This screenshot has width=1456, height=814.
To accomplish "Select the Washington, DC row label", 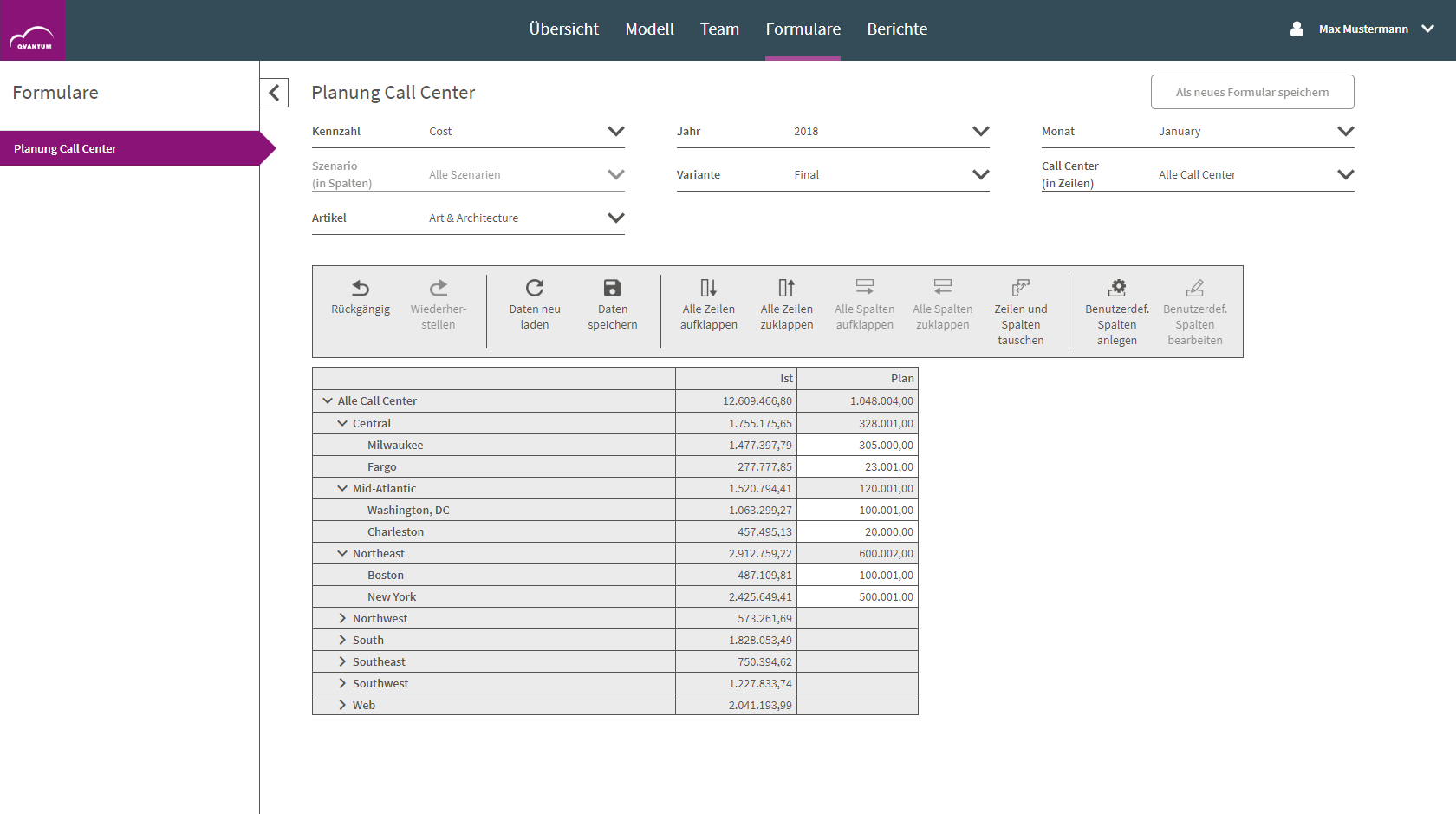I will (408, 510).
